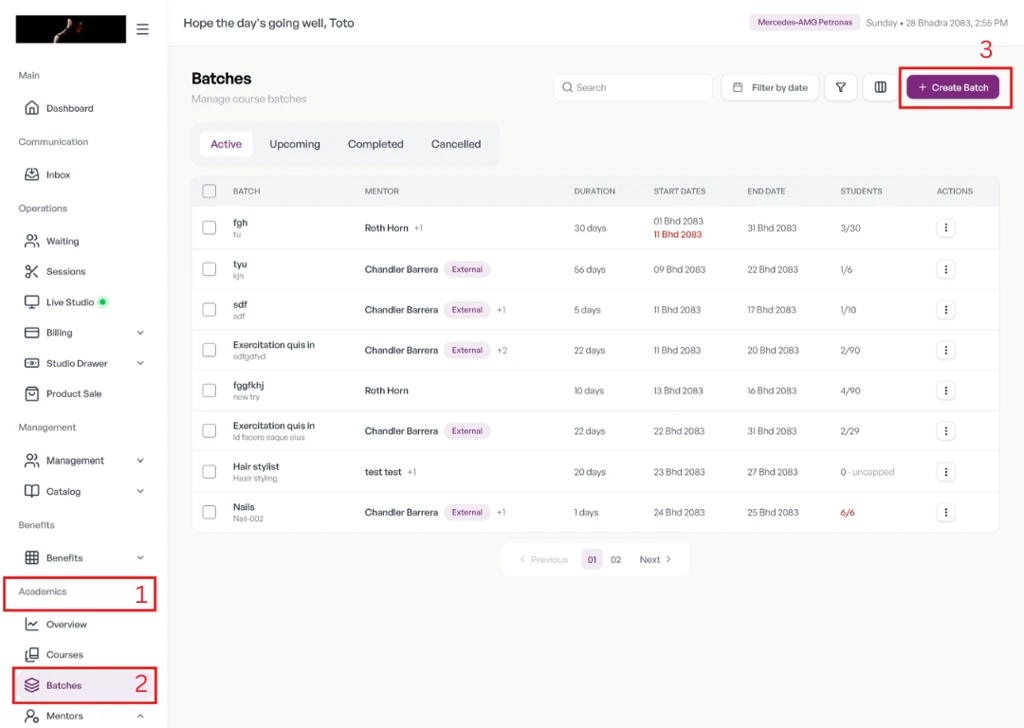This screenshot has width=1024, height=728.
Task: Collapse sidebar with the hamburger menu icon
Action: pos(142,29)
